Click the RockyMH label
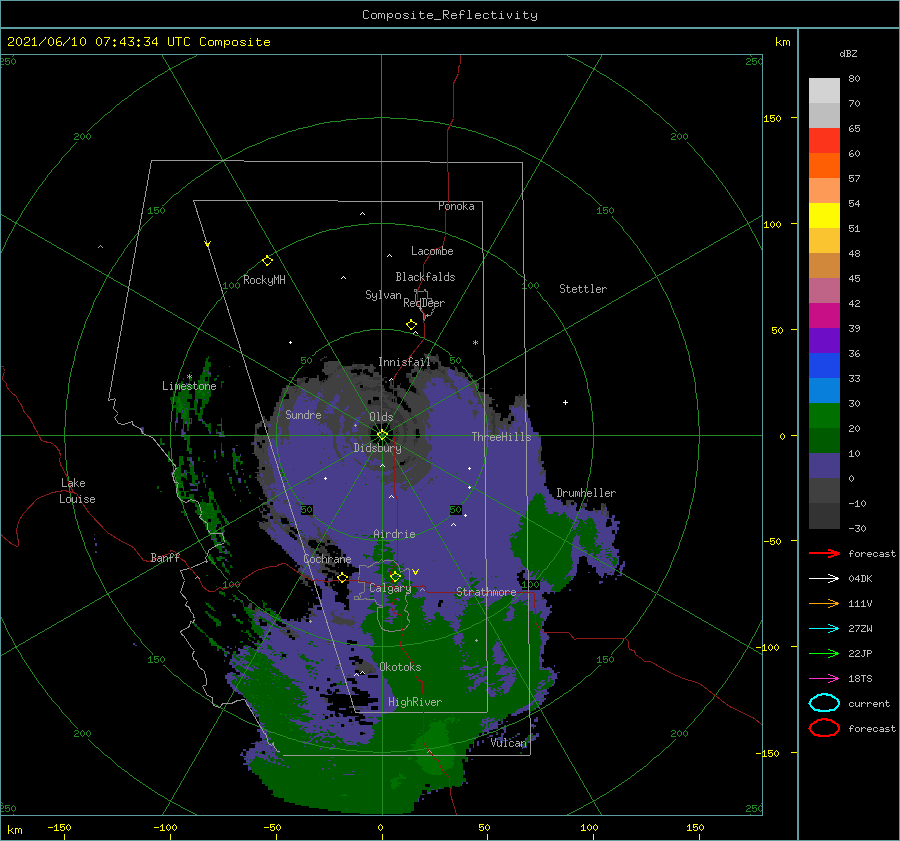Image resolution: width=900 pixels, height=841 pixels. pyautogui.click(x=264, y=280)
